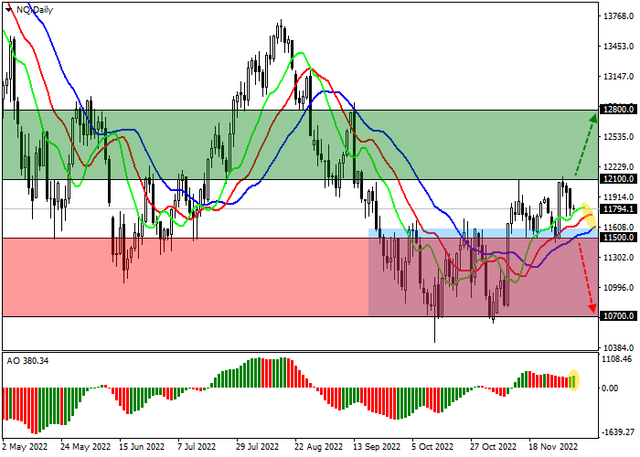Image resolution: width=640 pixels, height=457 pixels.
Task: Select the yellow highlight on the price candles
Action: [588, 212]
